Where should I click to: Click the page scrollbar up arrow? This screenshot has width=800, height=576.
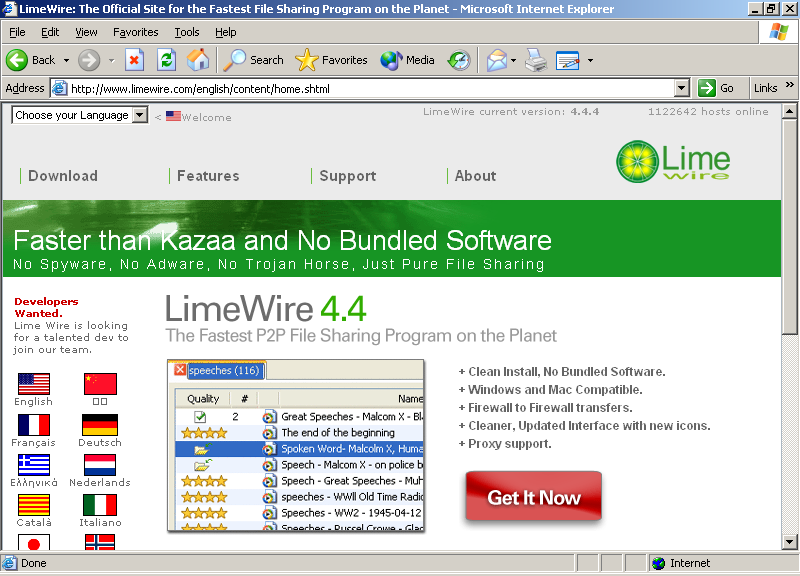tap(789, 111)
